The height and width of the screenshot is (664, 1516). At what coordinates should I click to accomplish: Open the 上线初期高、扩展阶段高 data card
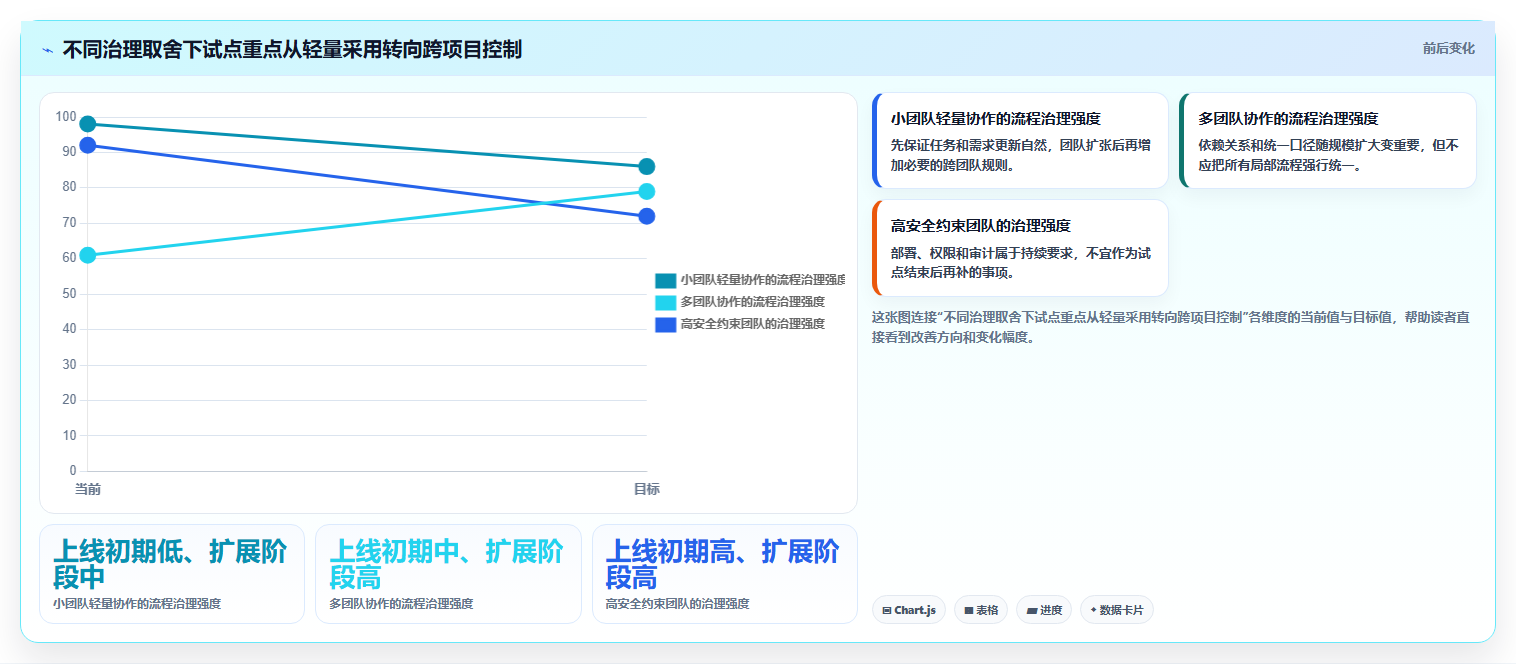725,574
